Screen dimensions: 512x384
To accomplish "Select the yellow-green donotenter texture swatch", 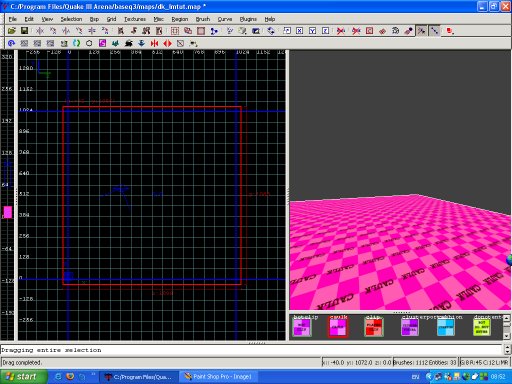I will [482, 327].
